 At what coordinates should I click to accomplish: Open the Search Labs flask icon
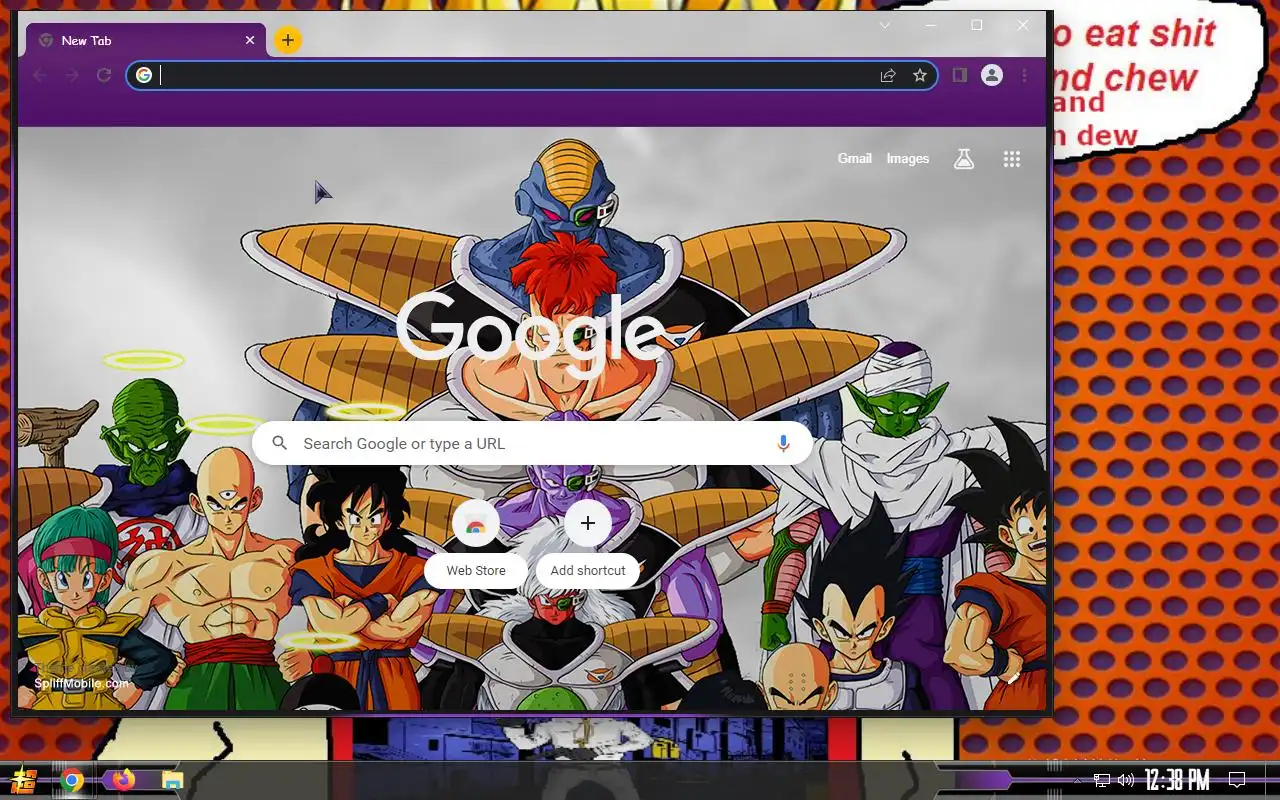click(x=964, y=159)
